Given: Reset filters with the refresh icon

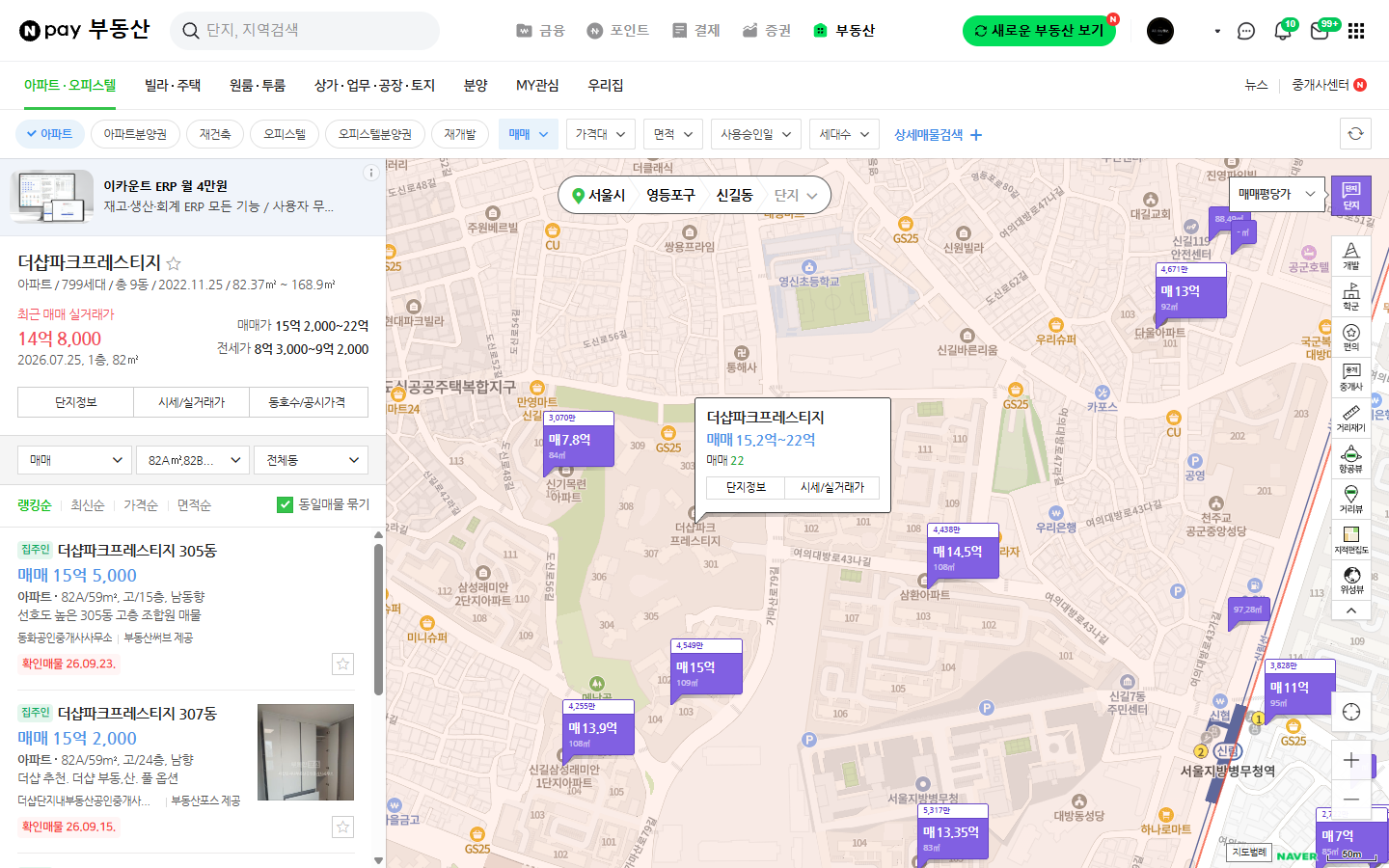Looking at the screenshot, I should pos(1355,134).
